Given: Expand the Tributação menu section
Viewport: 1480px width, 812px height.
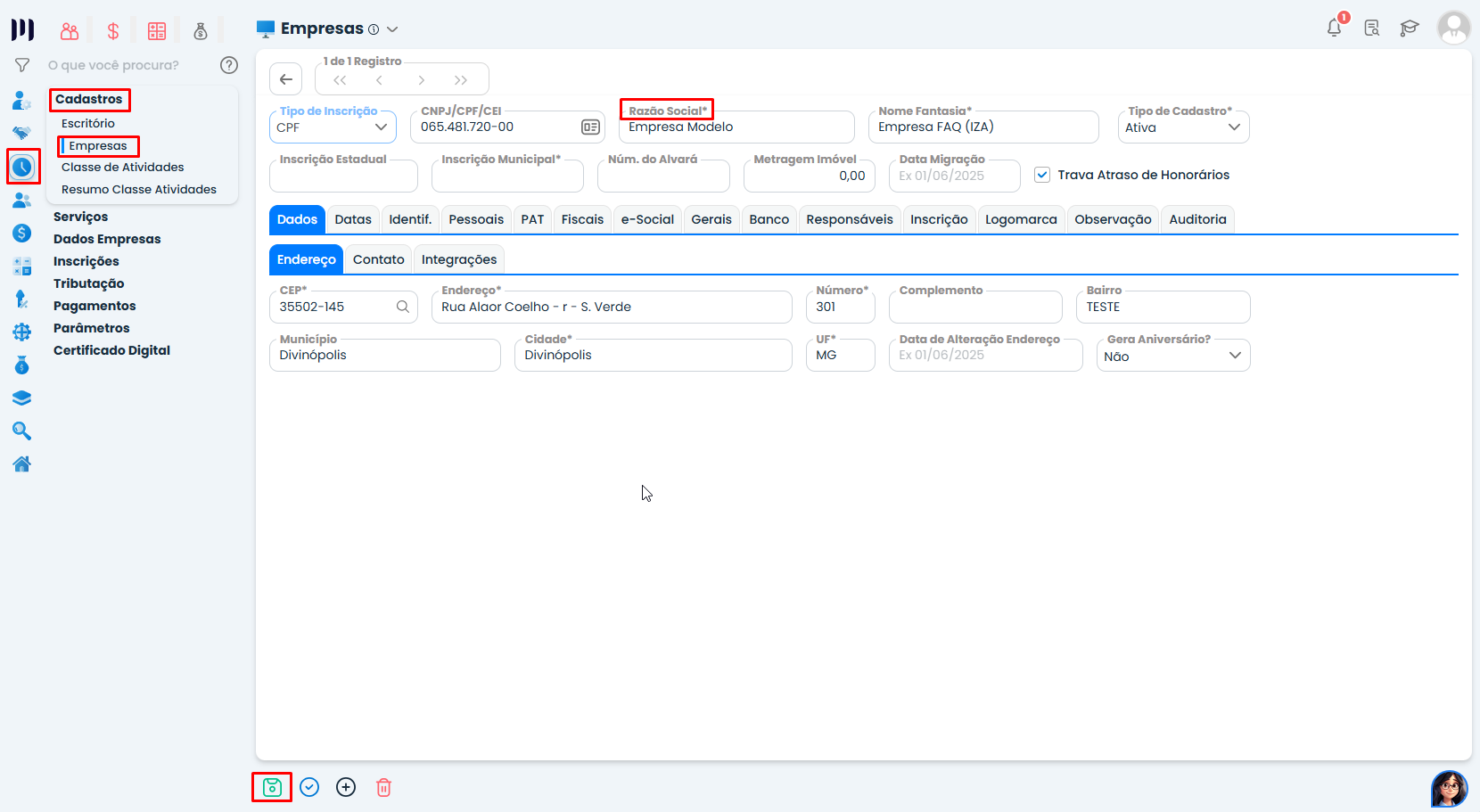Looking at the screenshot, I should [88, 283].
